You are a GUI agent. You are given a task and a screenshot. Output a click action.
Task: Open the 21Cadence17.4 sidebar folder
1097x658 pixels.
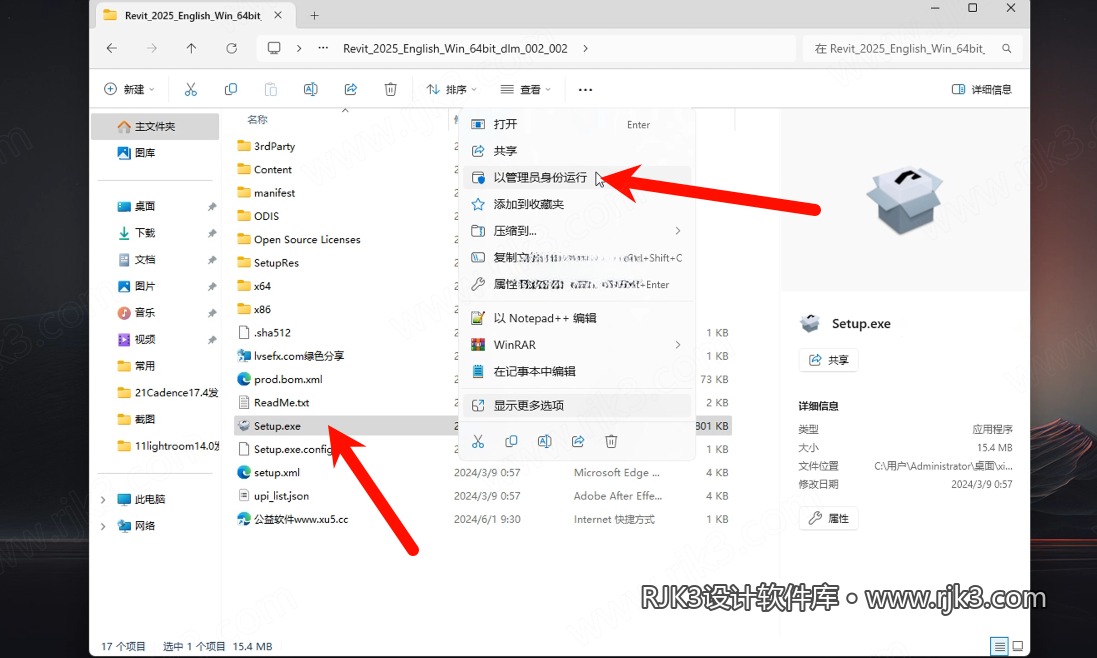click(x=168, y=392)
